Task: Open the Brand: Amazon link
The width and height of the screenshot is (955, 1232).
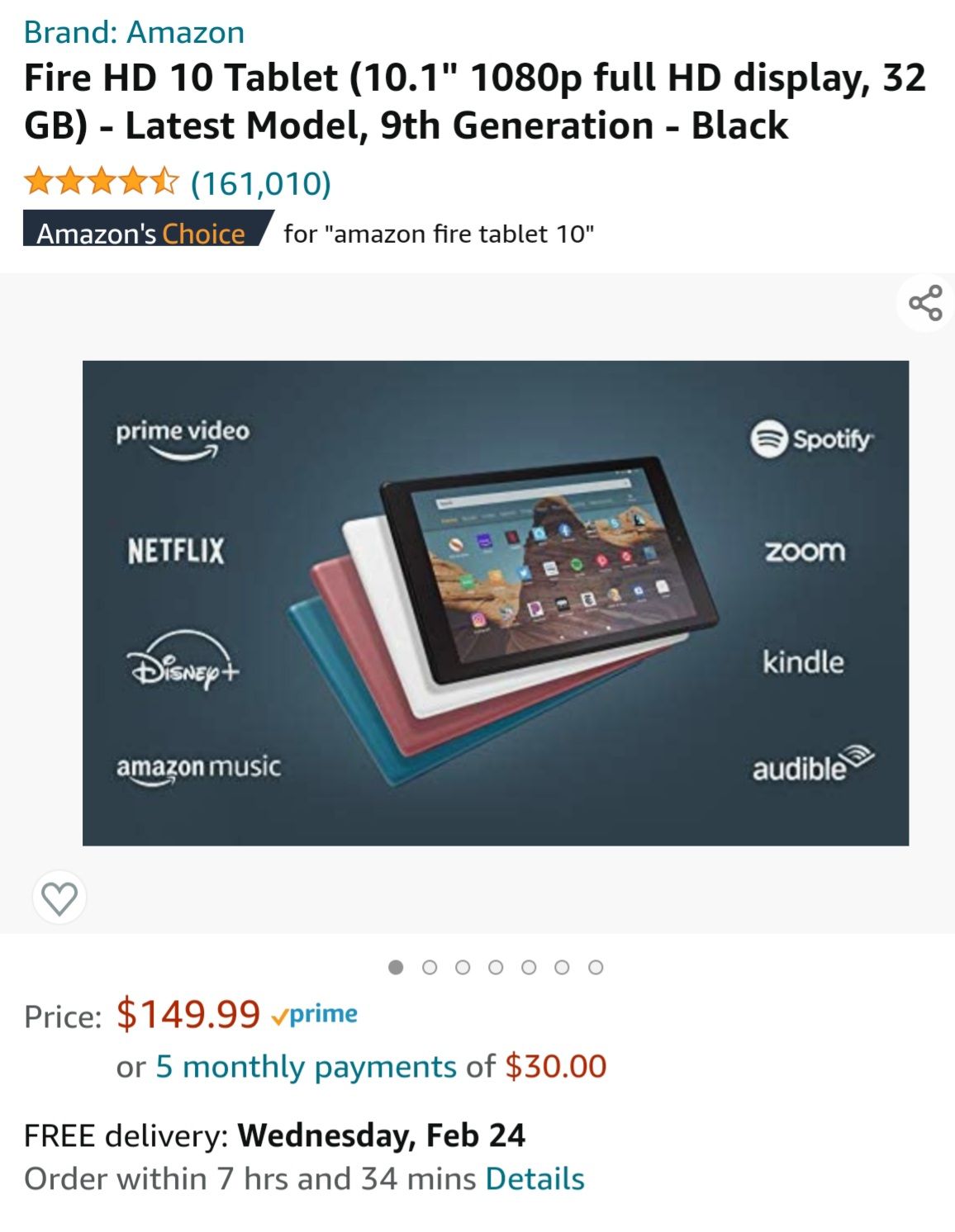Action: click(x=134, y=32)
